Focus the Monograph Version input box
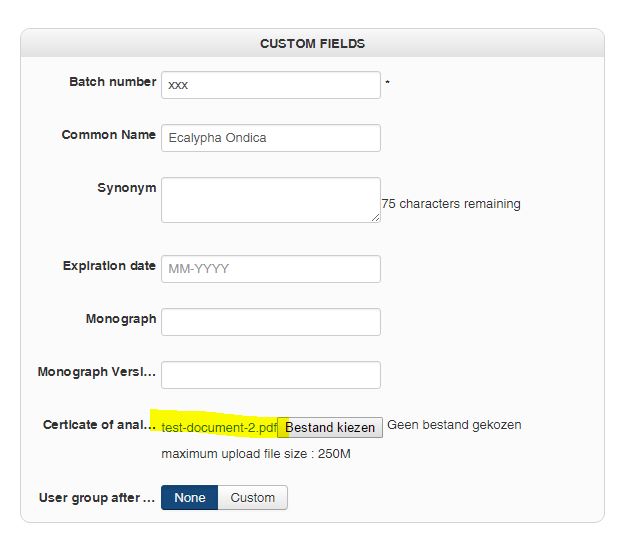The image size is (629, 554). pos(270,375)
